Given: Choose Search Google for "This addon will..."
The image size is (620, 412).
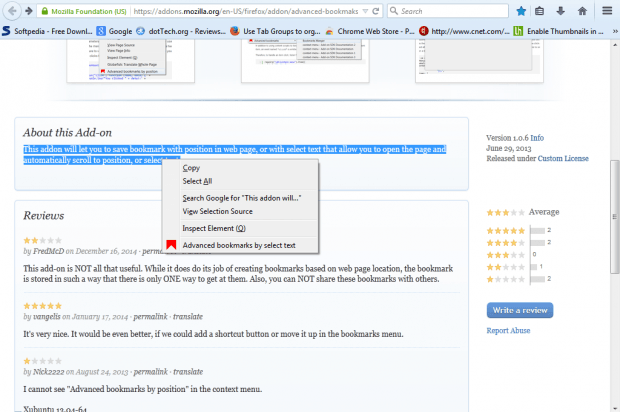Looking at the screenshot, I should point(240,198).
